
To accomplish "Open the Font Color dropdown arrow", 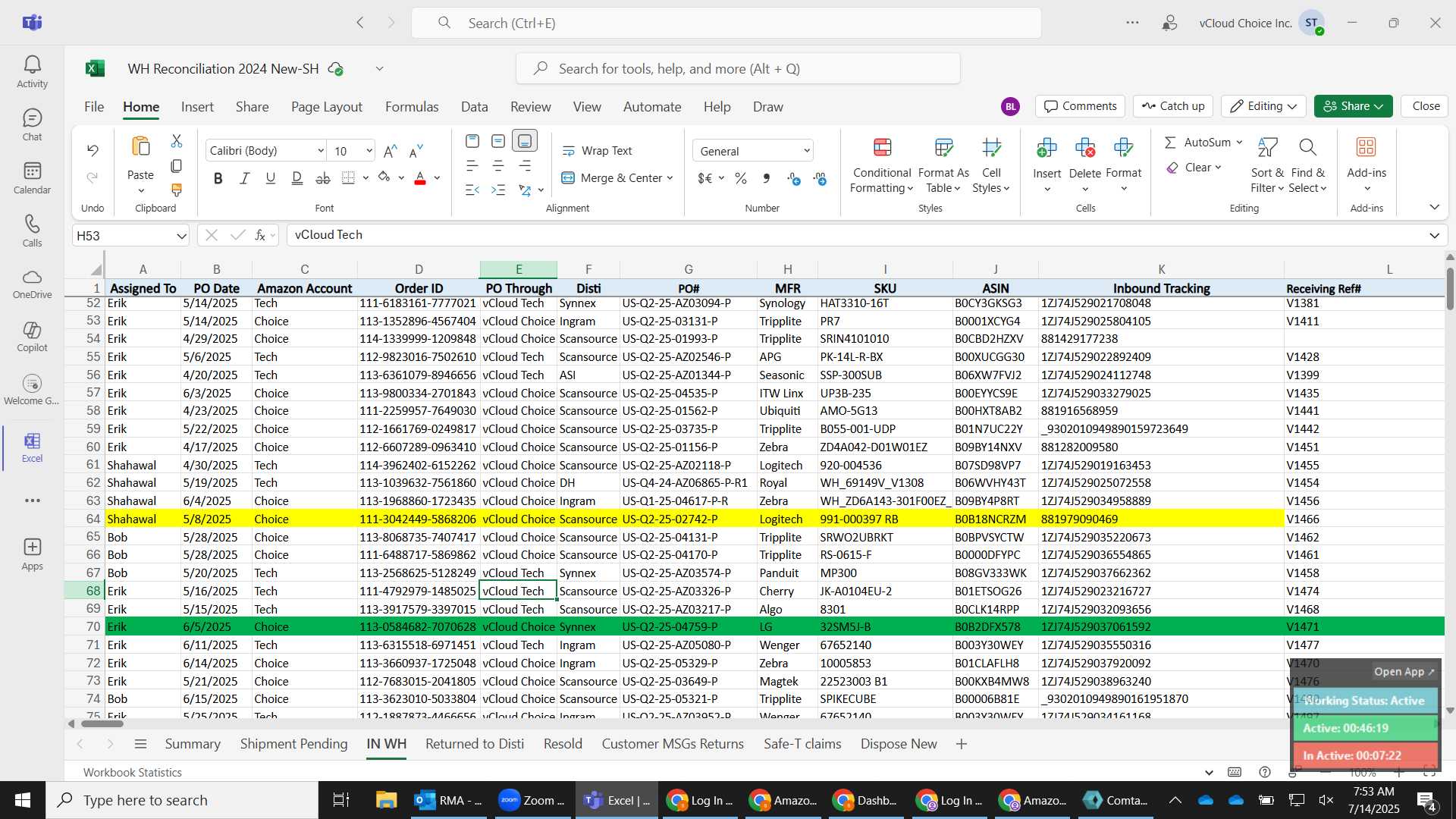I will click(438, 178).
